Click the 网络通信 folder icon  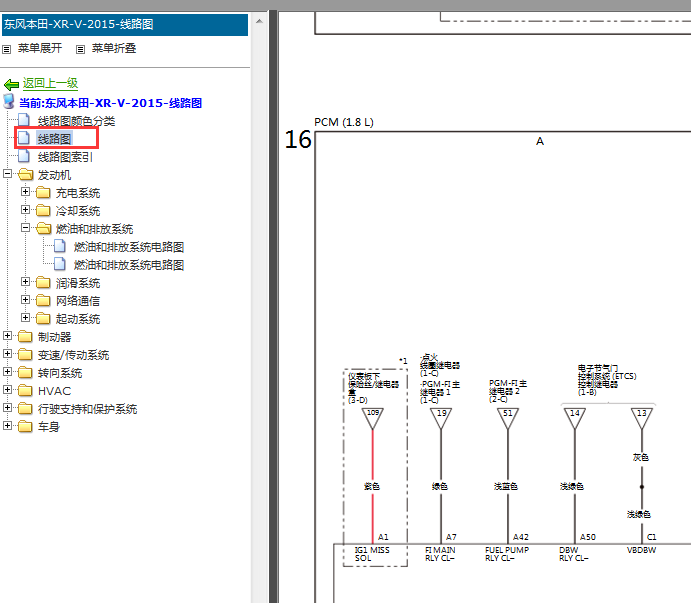[x=43, y=301]
